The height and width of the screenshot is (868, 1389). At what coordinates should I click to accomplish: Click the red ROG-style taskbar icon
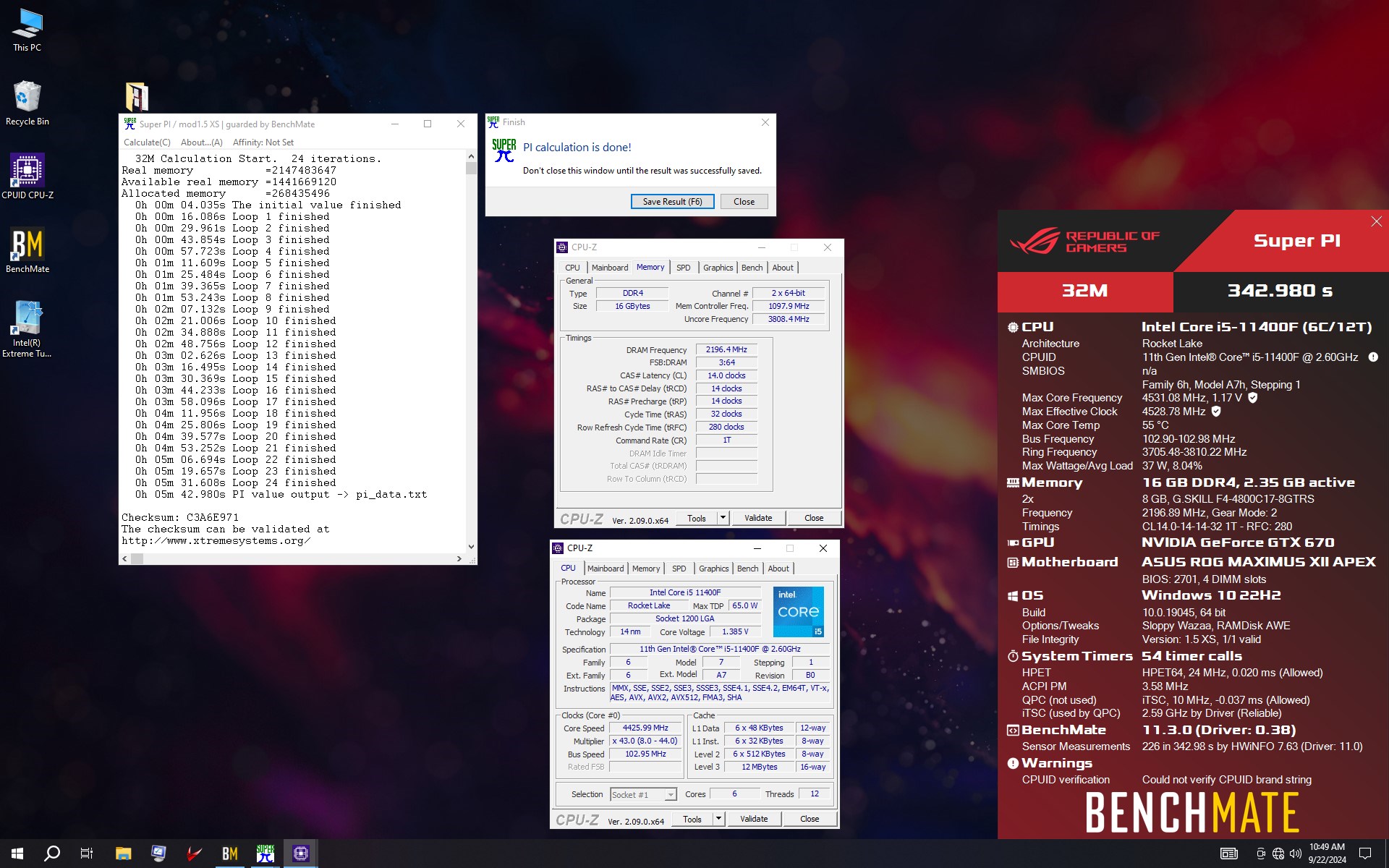194,854
